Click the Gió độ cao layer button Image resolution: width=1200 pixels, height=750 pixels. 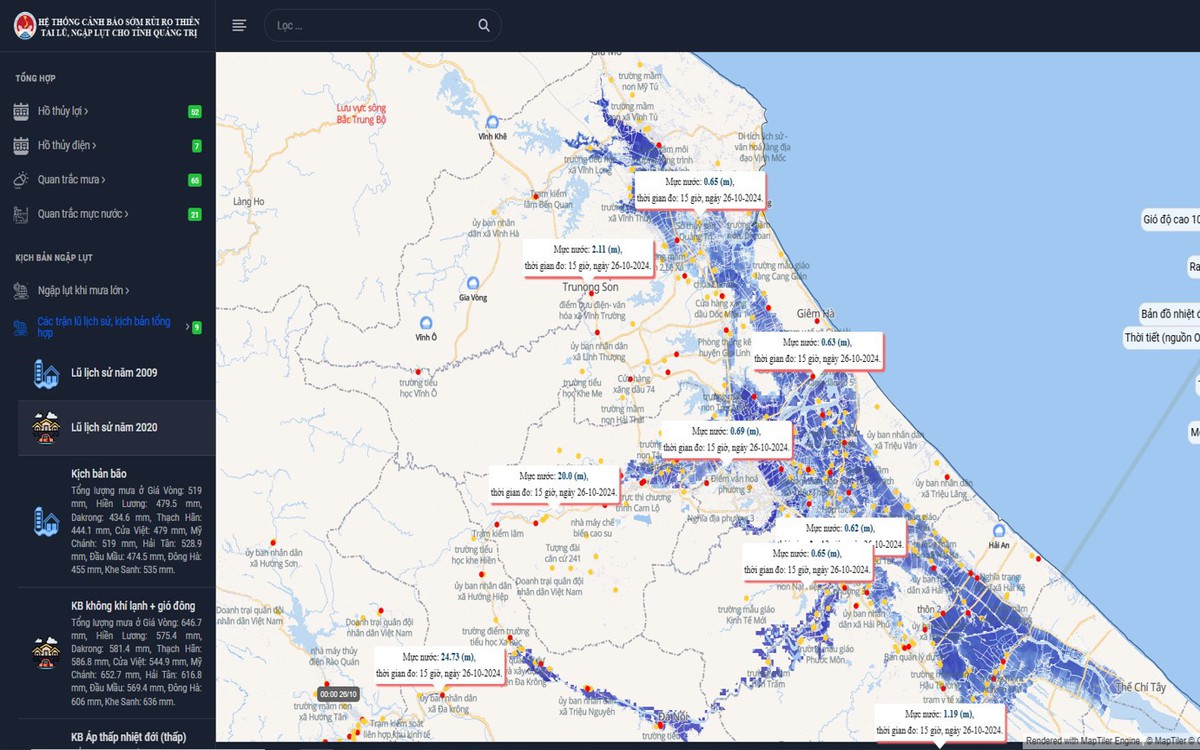tap(1171, 219)
